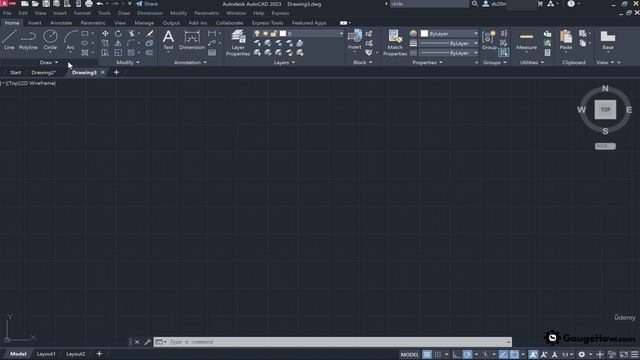Open the Layout1 tab
640x360 pixels.
(x=46, y=354)
